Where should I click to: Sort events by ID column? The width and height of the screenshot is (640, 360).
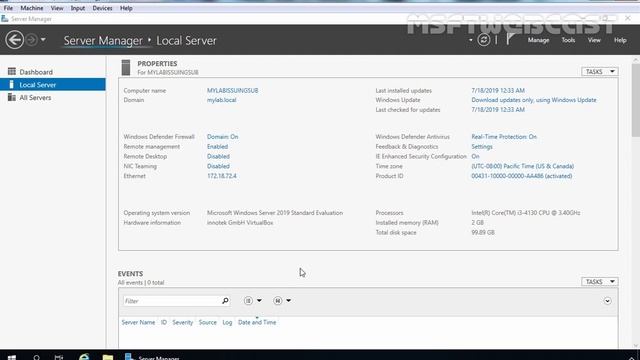pos(164,322)
